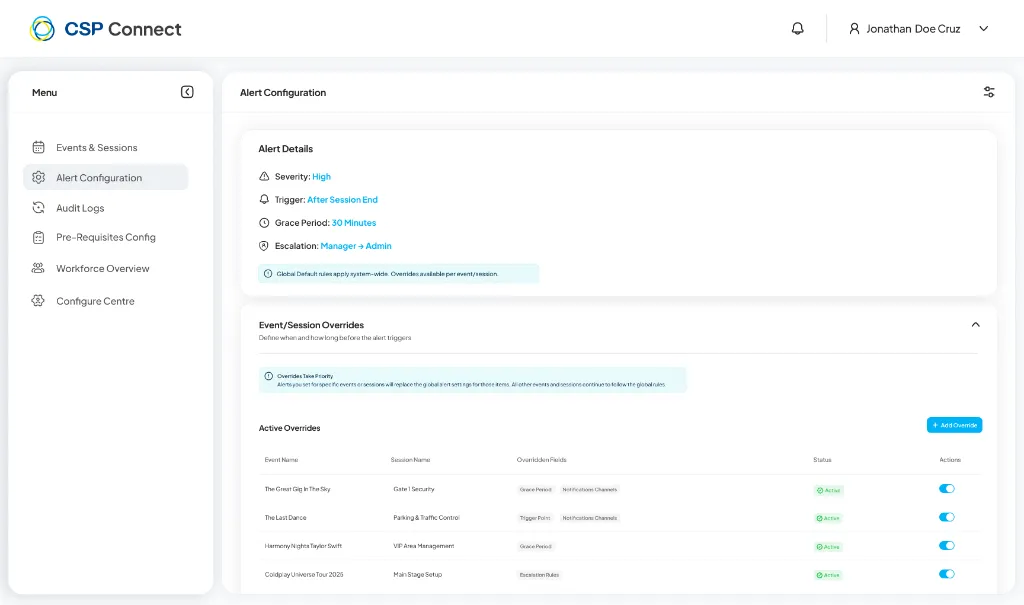Screen dimensions: 1024x605
Task: Select event name Harmony Nights Taylor Swift
Action: pyautogui.click(x=303, y=546)
